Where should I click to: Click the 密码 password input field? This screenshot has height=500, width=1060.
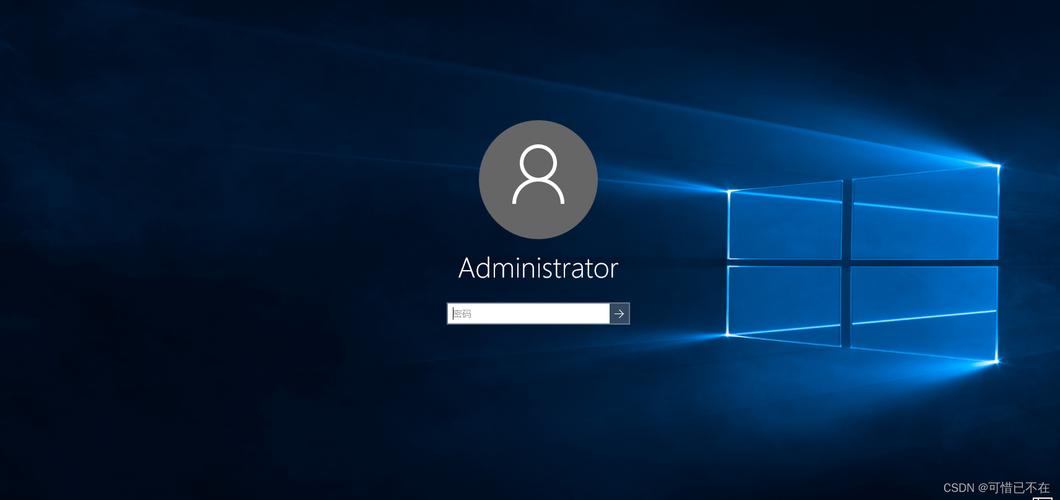click(x=528, y=314)
